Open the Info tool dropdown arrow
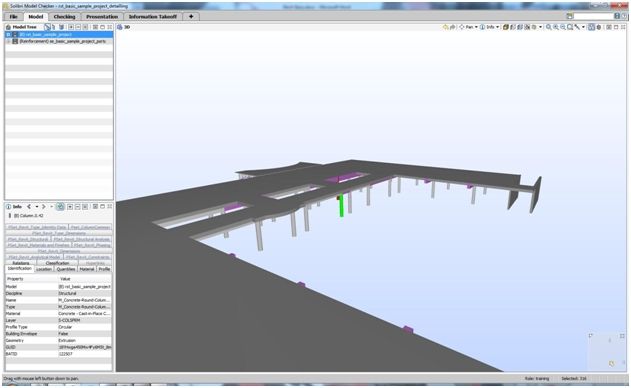This screenshot has width=631, height=388. coord(497,27)
